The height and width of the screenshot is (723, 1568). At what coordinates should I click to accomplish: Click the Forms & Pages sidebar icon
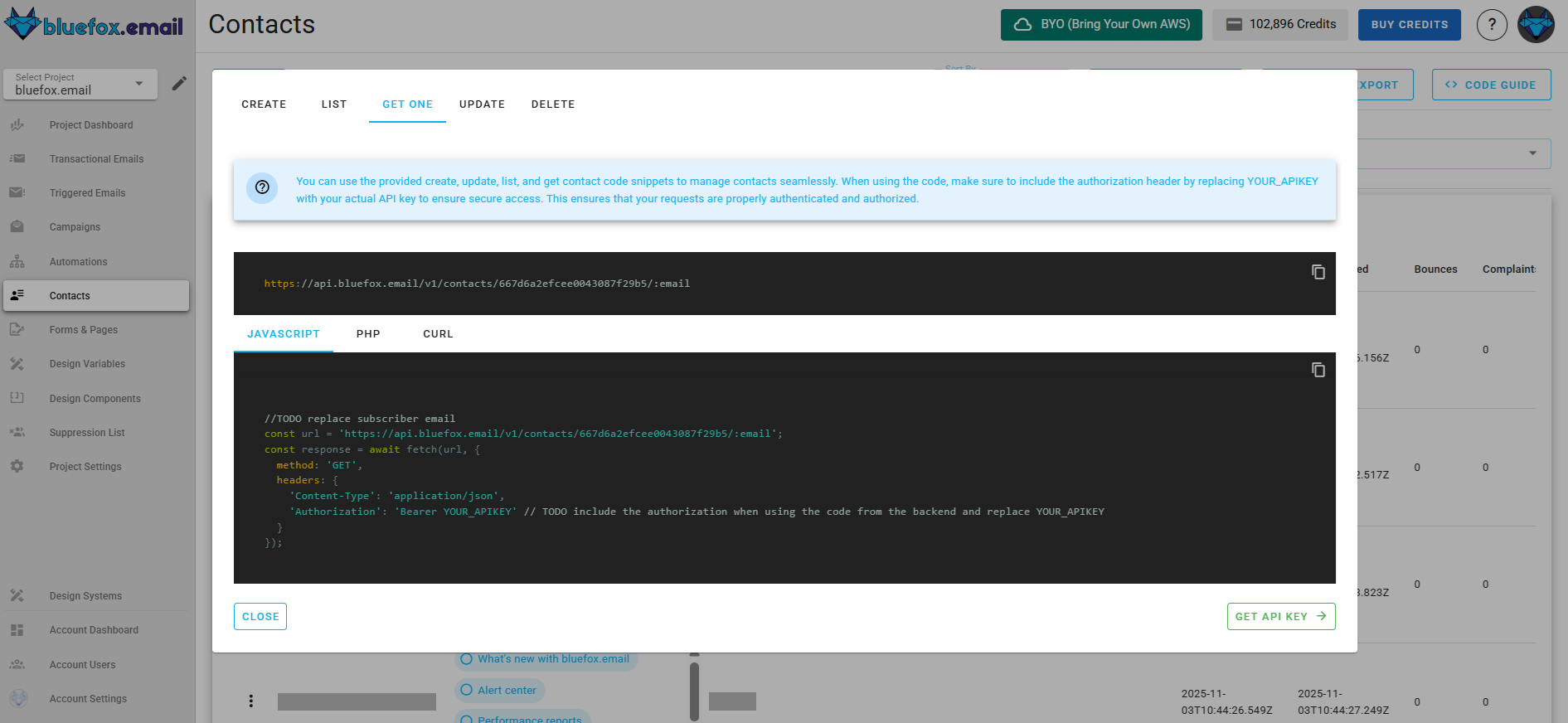point(17,330)
